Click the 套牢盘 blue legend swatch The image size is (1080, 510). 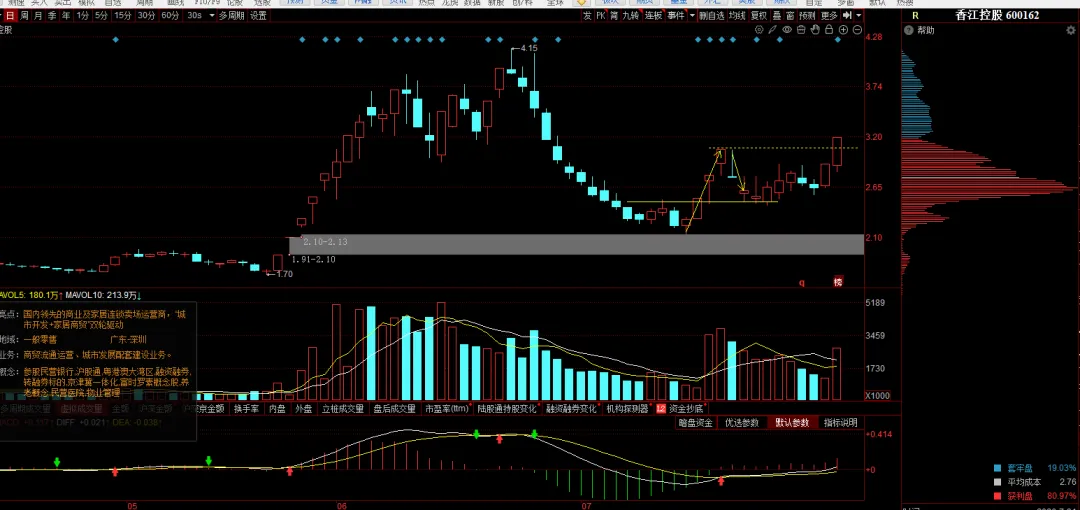(997, 467)
